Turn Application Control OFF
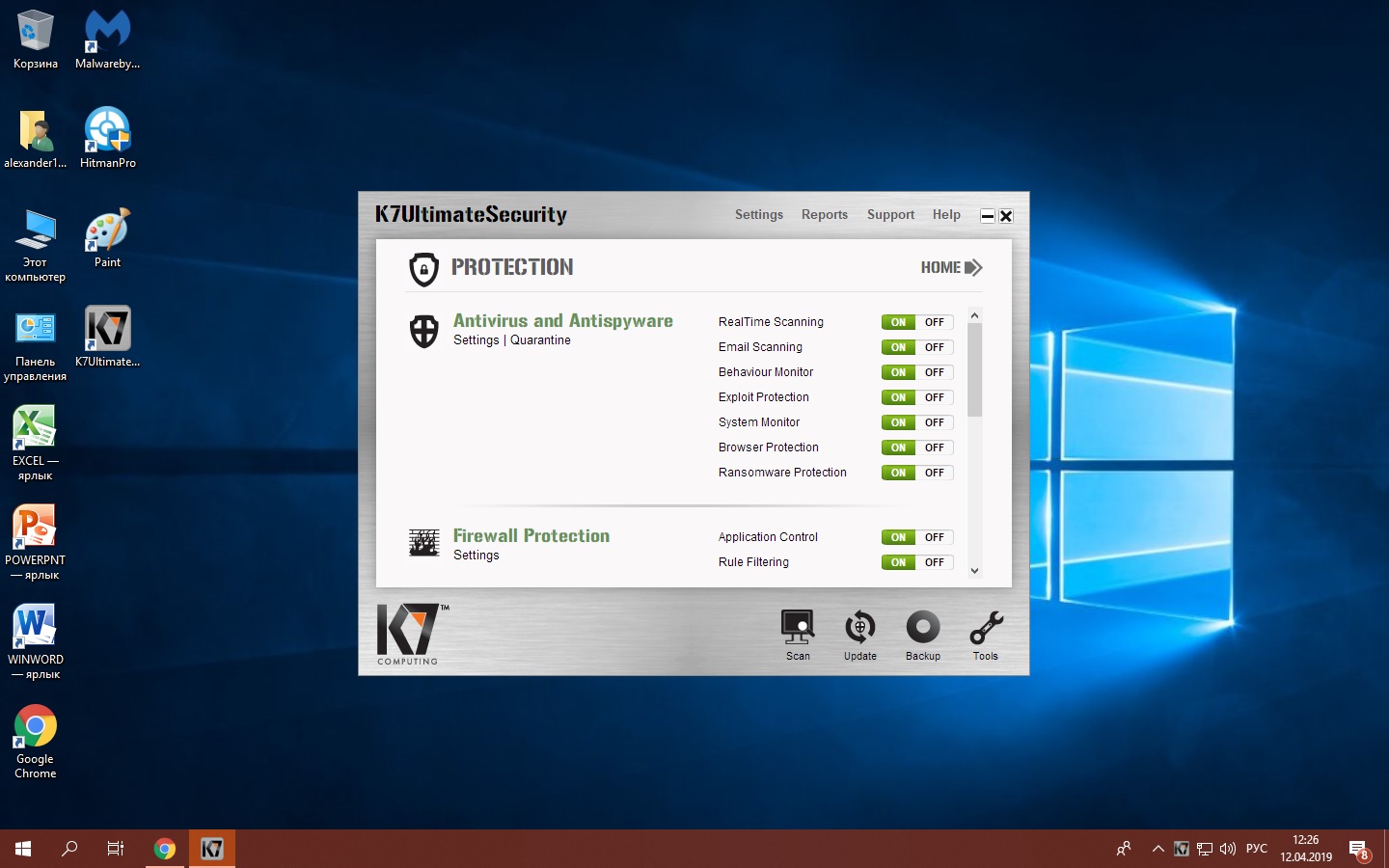1389x868 pixels. click(935, 537)
